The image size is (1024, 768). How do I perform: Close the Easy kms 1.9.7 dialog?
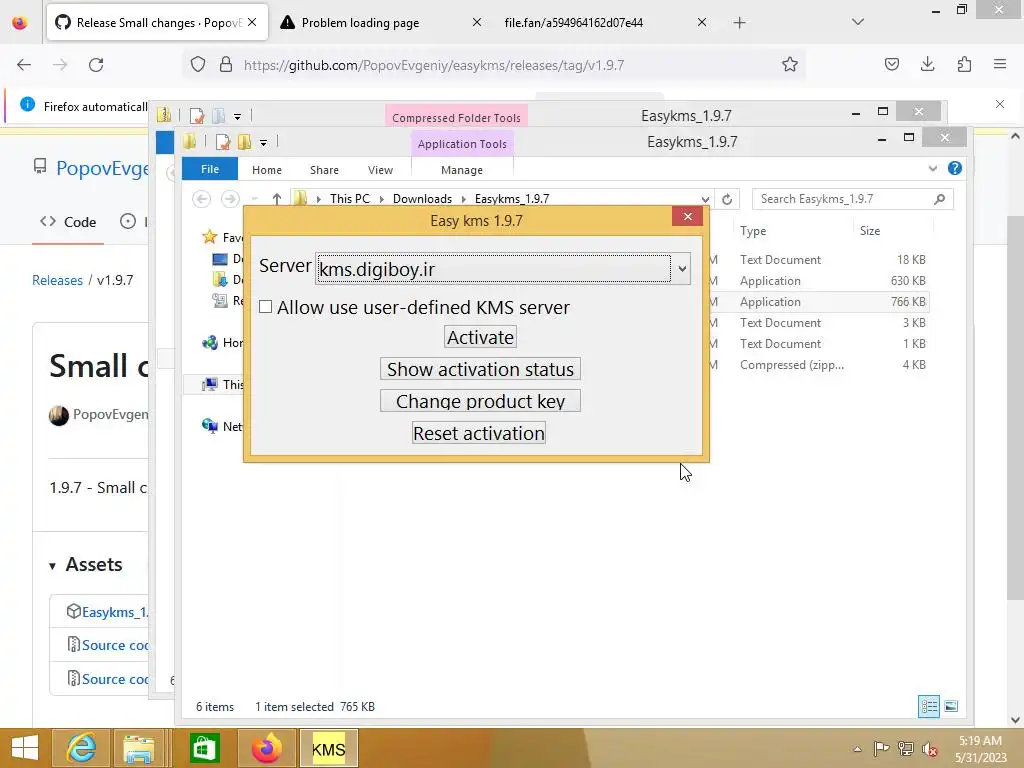pyautogui.click(x=688, y=216)
